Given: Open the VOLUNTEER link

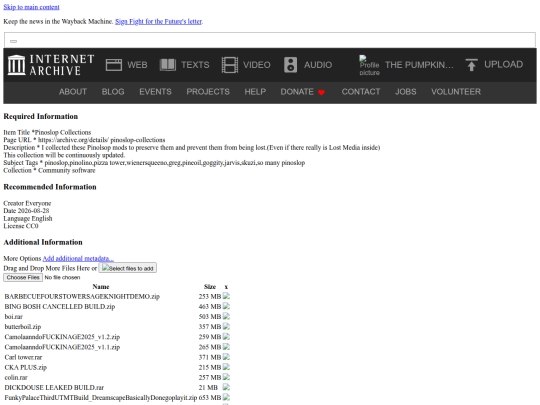Looking at the screenshot, I should pos(456,92).
